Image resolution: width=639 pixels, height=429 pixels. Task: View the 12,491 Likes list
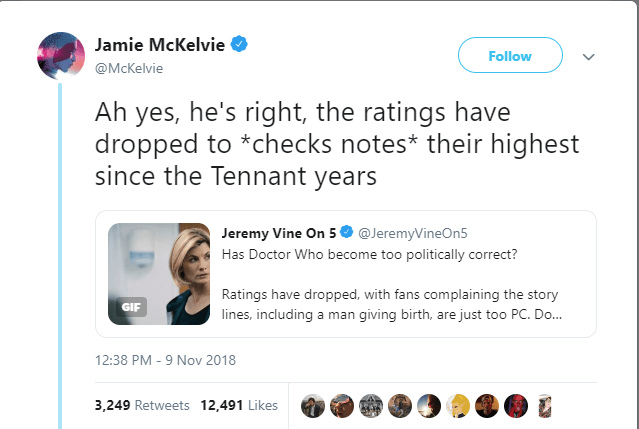coord(239,405)
